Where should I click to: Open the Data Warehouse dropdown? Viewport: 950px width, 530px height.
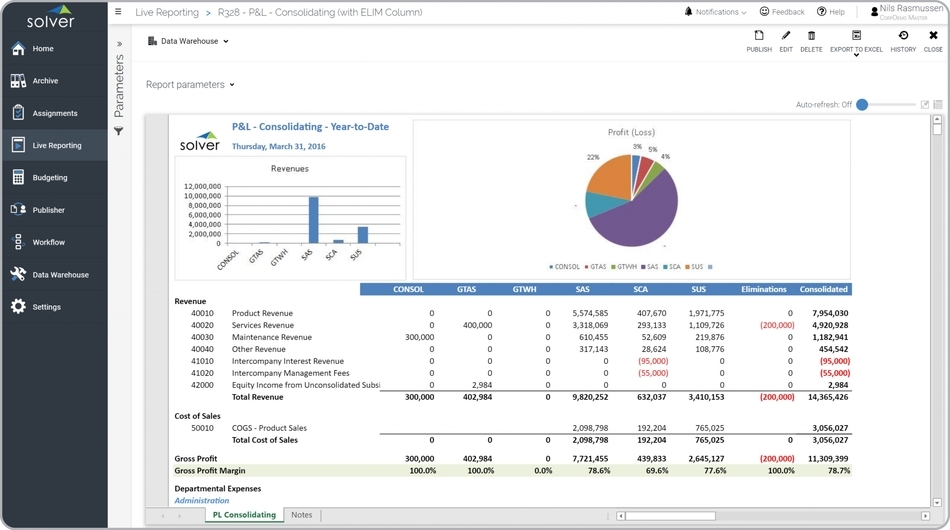click(x=189, y=41)
